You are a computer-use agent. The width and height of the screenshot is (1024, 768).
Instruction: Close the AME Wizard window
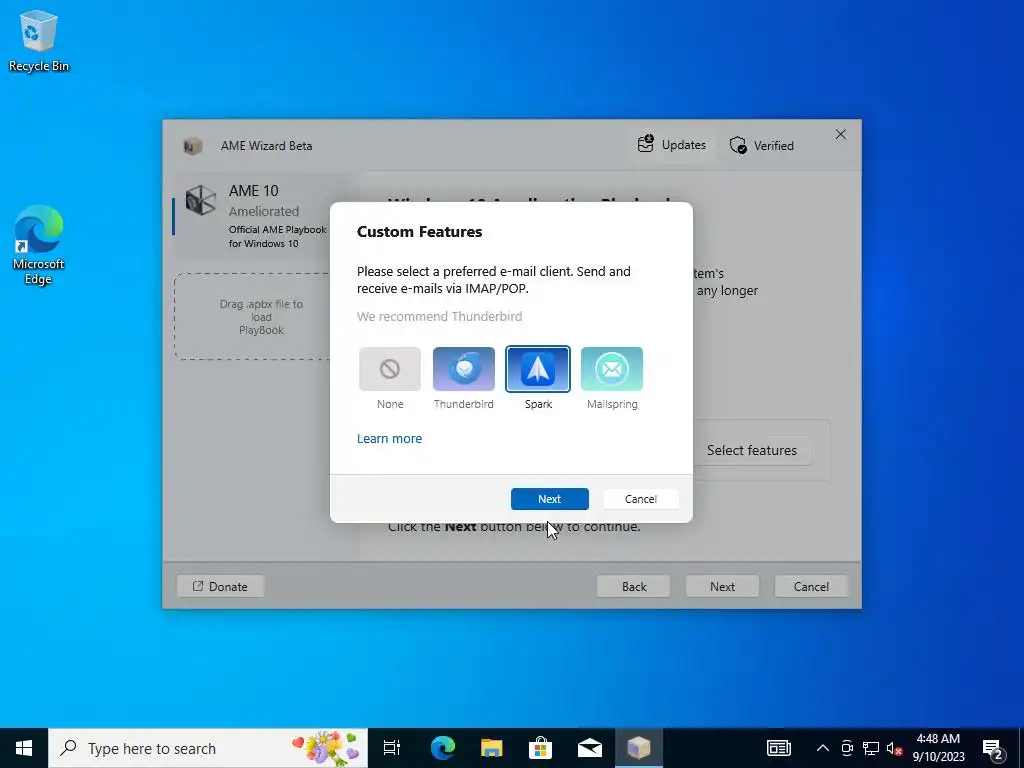[840, 134]
